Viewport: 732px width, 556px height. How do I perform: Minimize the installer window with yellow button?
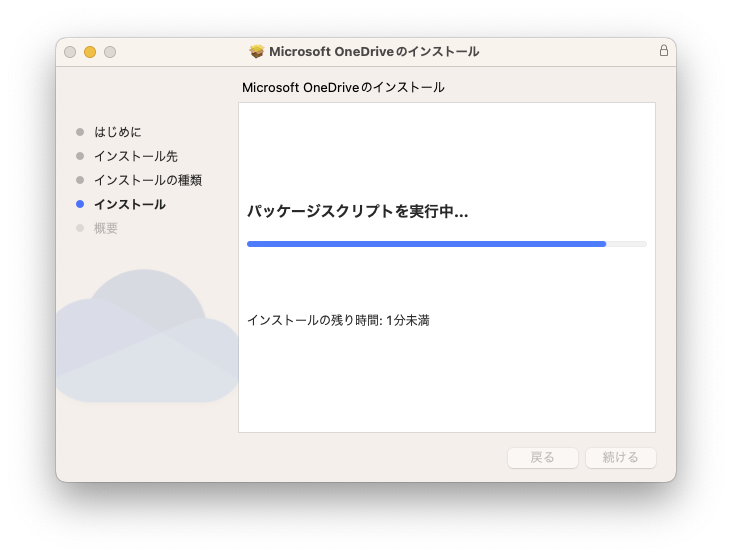pyautogui.click(x=90, y=52)
